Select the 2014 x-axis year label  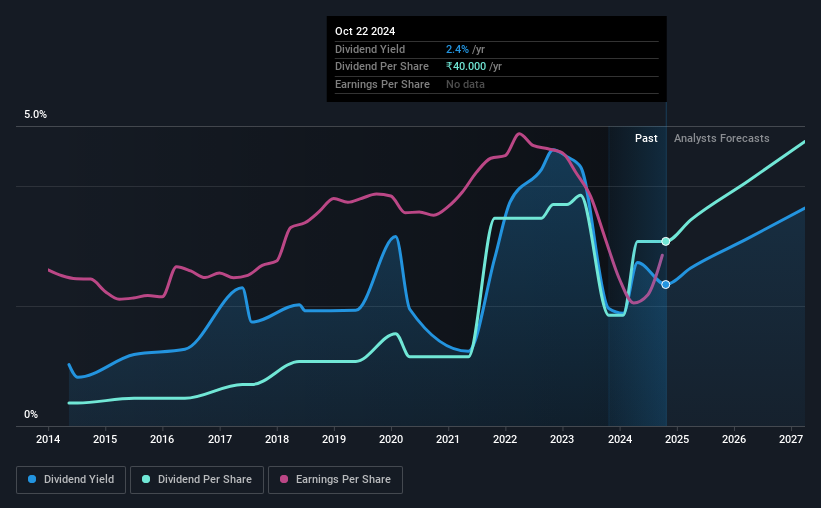48,439
